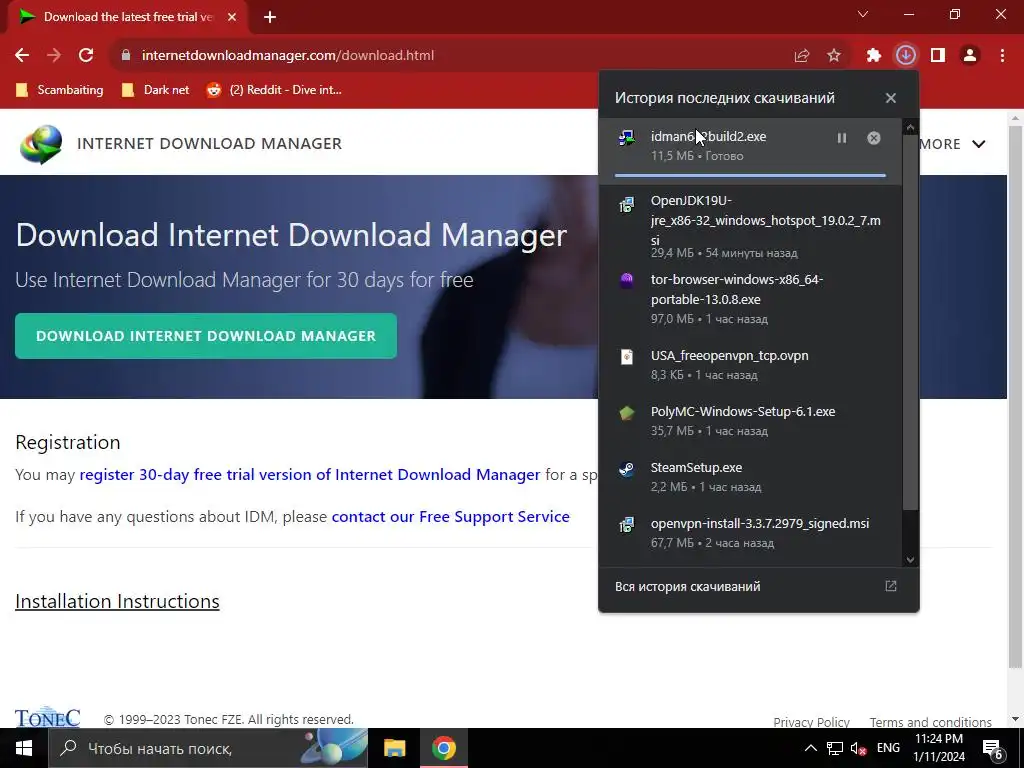
Task: Open the Scambaiting bookmark folder
Action: tap(59, 90)
